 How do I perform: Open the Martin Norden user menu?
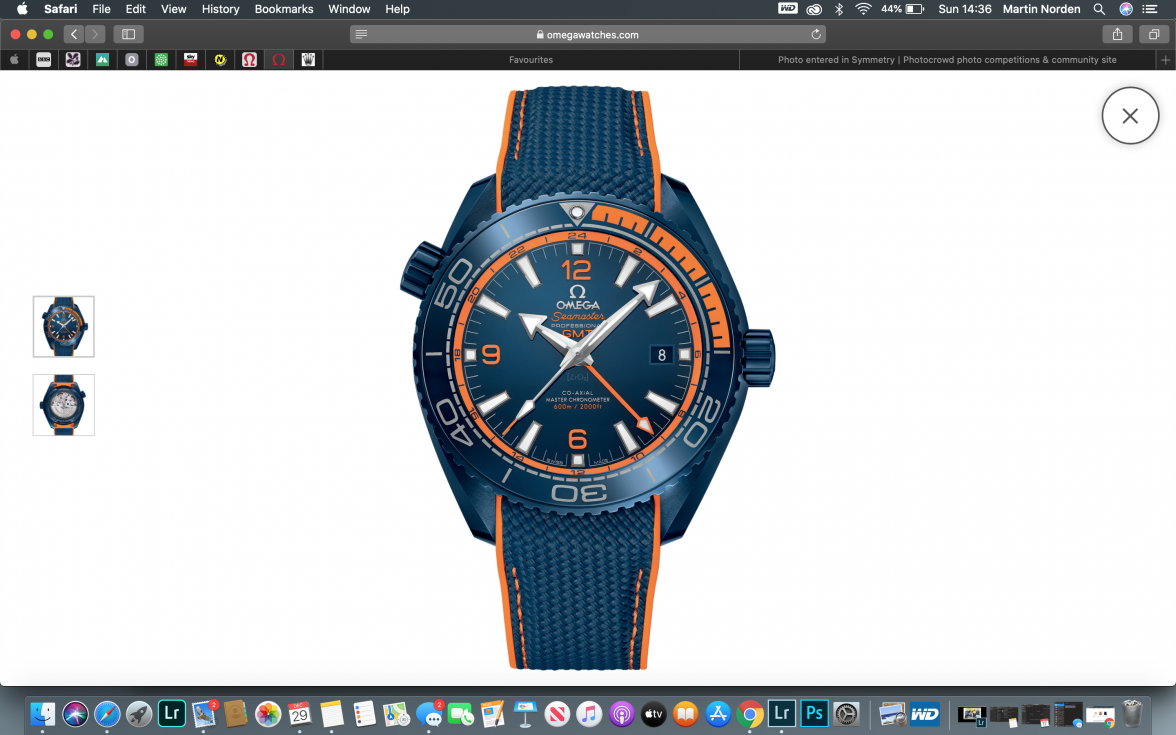click(x=1041, y=9)
